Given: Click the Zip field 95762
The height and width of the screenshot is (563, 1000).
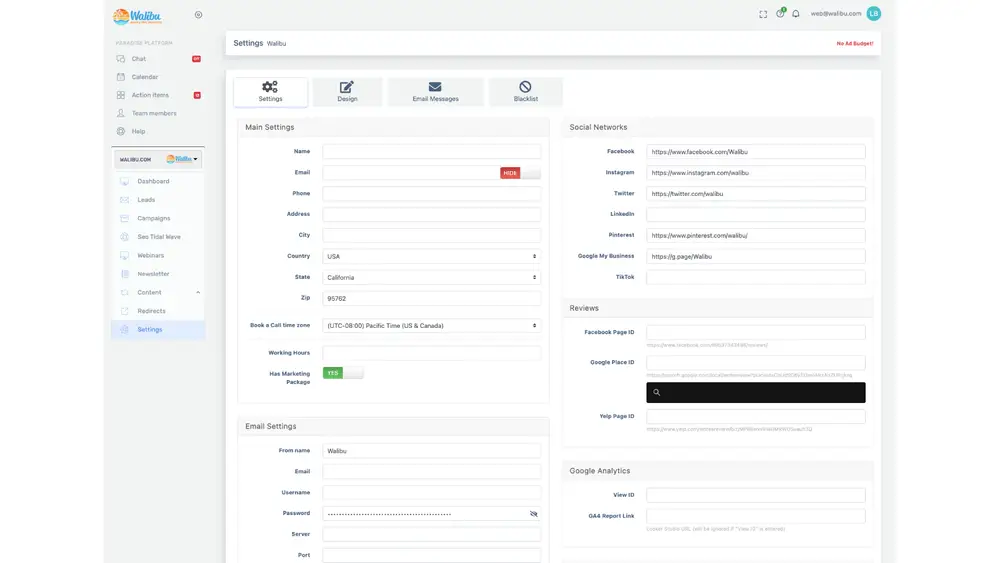Looking at the screenshot, I should point(431,298).
